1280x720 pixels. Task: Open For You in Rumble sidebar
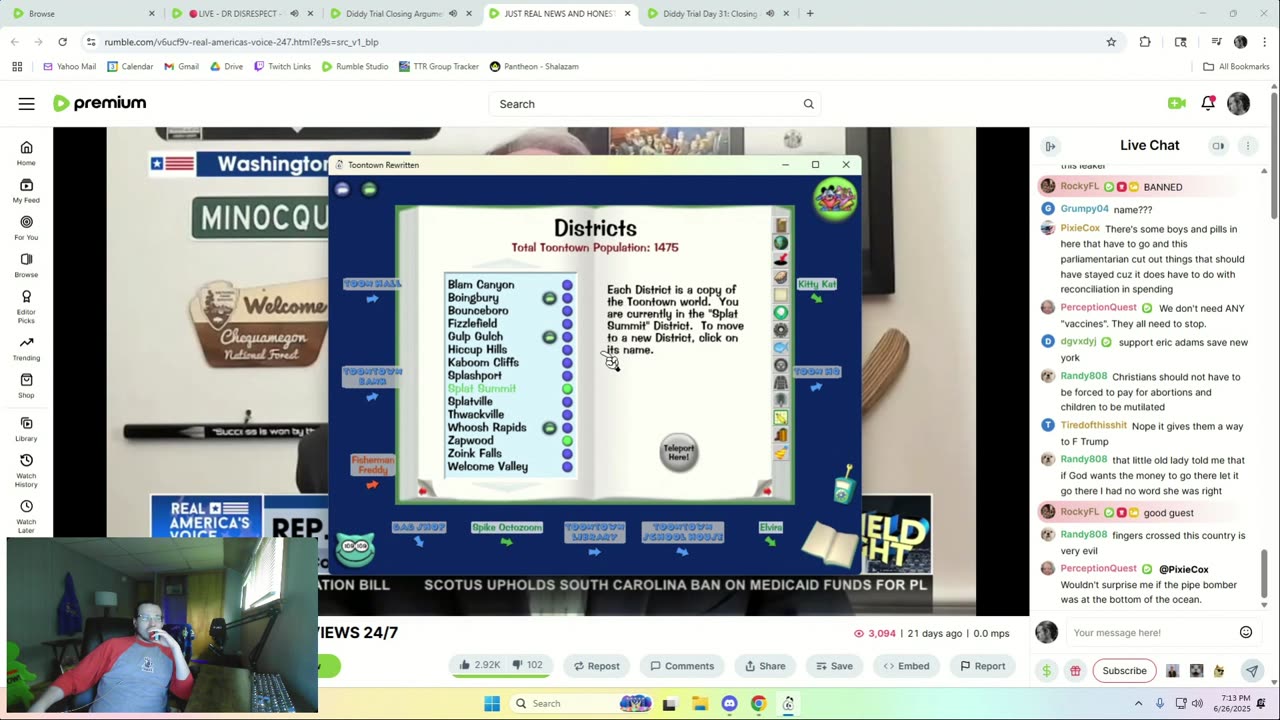pyautogui.click(x=26, y=228)
